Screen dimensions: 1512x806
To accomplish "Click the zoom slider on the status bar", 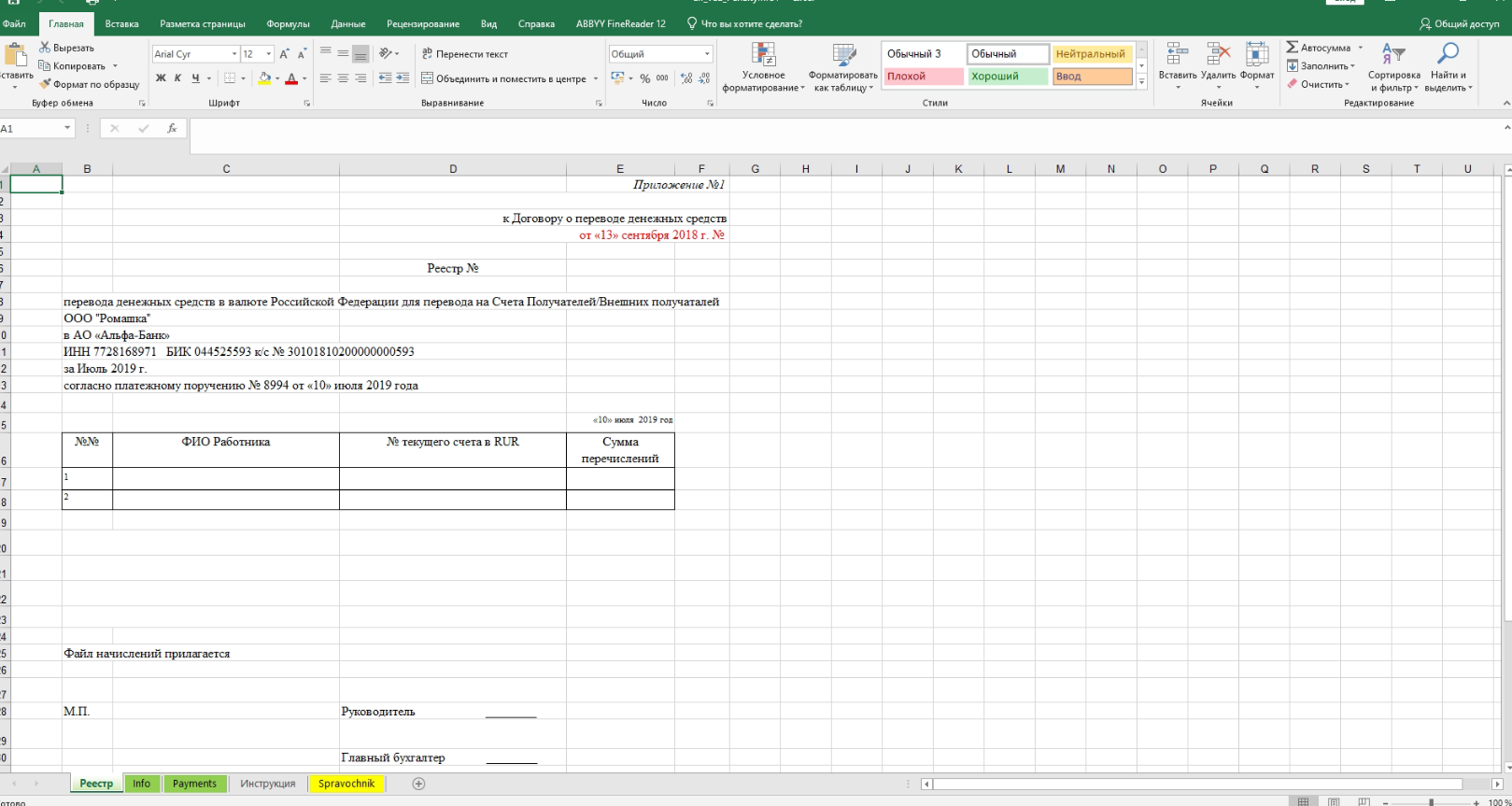I will click(1431, 802).
